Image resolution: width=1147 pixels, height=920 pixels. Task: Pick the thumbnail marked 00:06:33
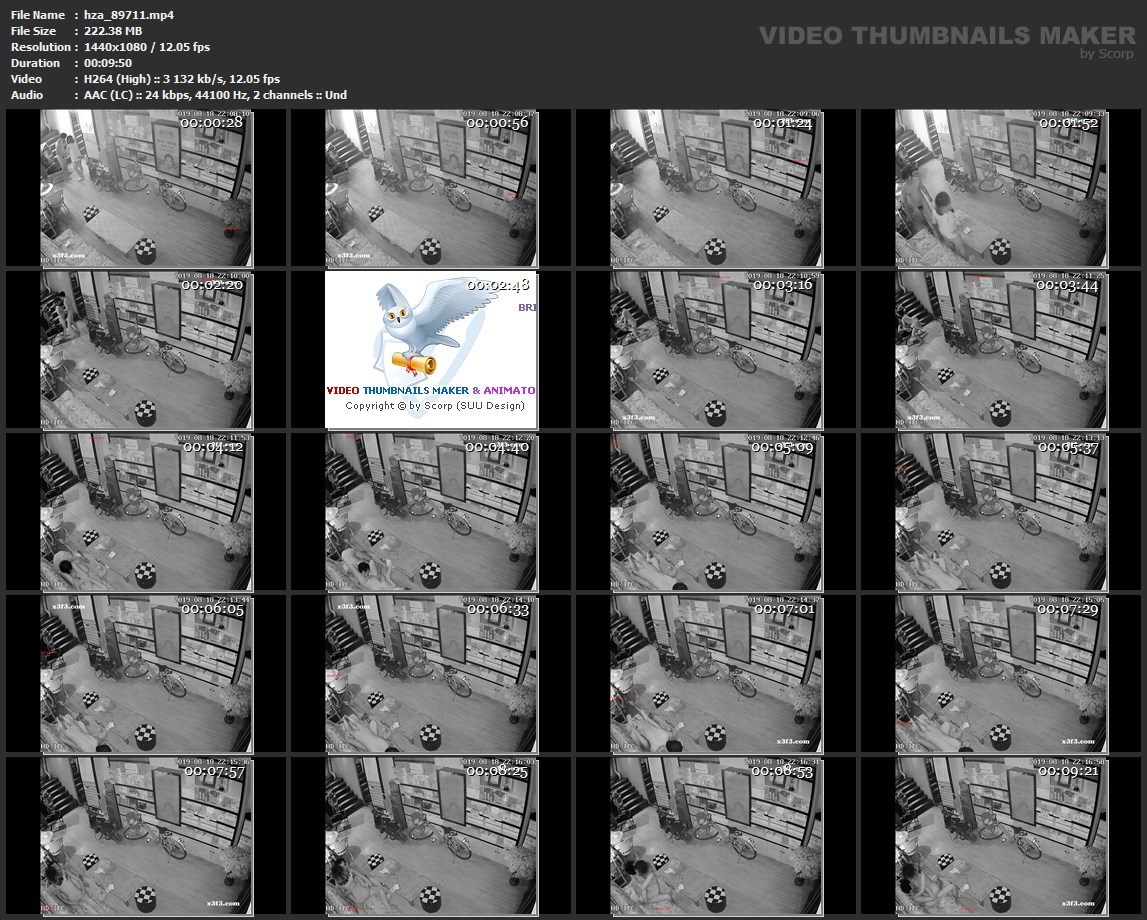431,674
